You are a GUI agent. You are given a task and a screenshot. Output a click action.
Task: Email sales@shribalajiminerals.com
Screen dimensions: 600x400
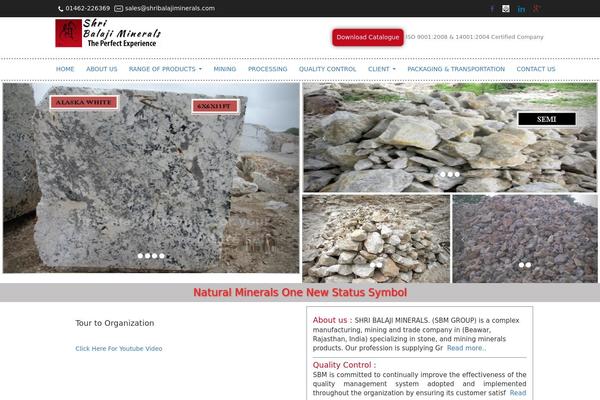tap(170, 8)
